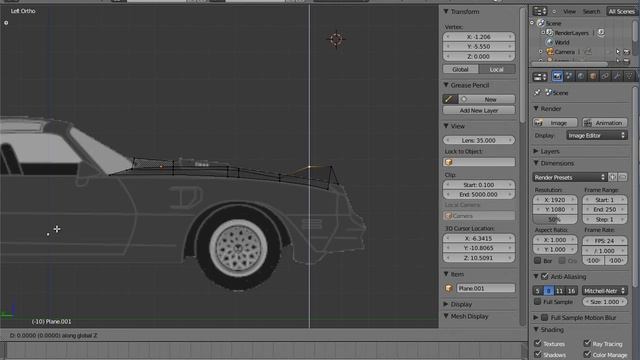Click the Scene icon in the outliner
This screenshot has height=360, width=640.
[541, 23]
